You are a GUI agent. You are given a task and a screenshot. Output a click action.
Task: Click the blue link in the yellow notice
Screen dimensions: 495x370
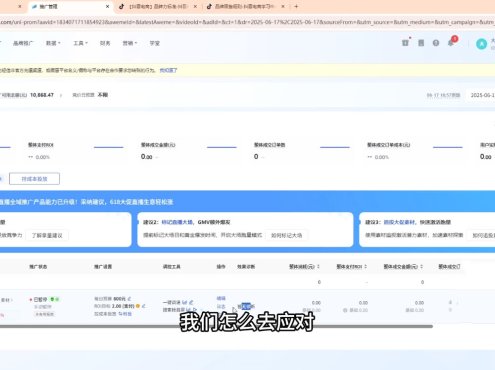point(168,70)
